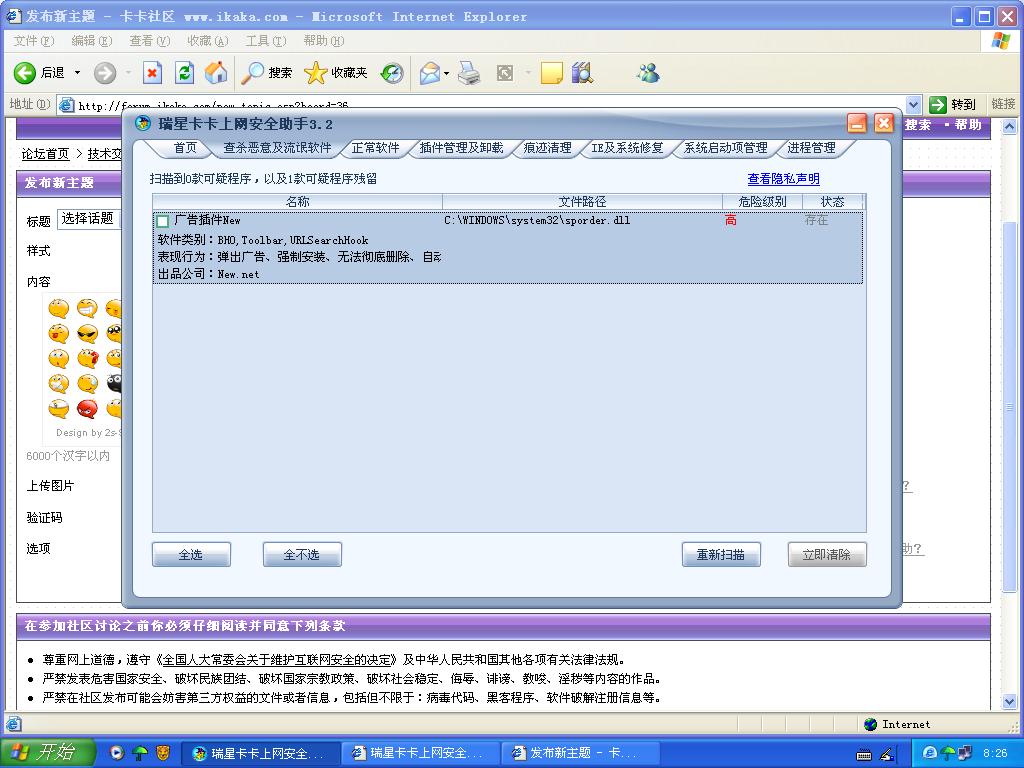Screen dimensions: 1024x768
Task: Open the 查看 menu
Action: 150,40
